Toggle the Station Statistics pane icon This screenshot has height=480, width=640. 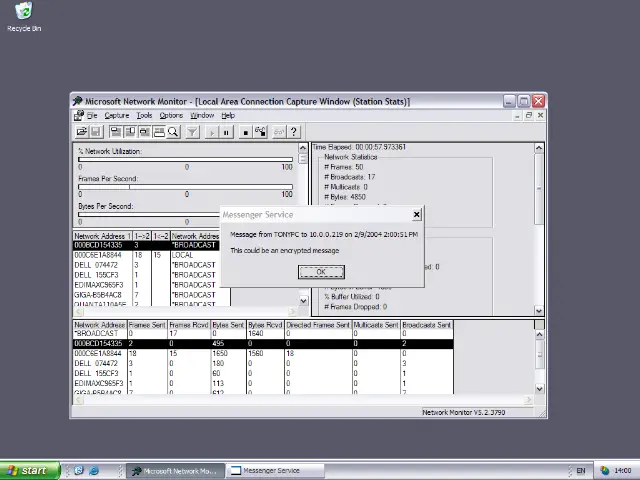[x=159, y=132]
